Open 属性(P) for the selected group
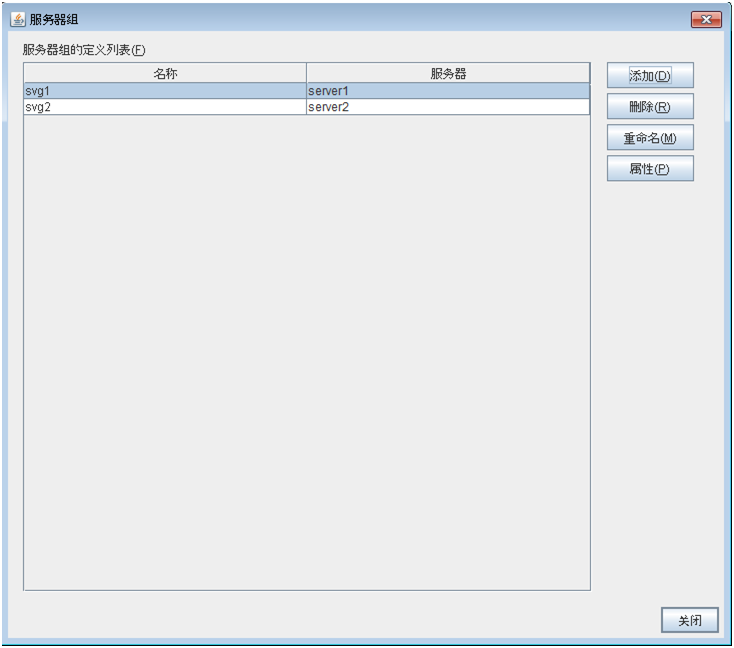 [650, 169]
